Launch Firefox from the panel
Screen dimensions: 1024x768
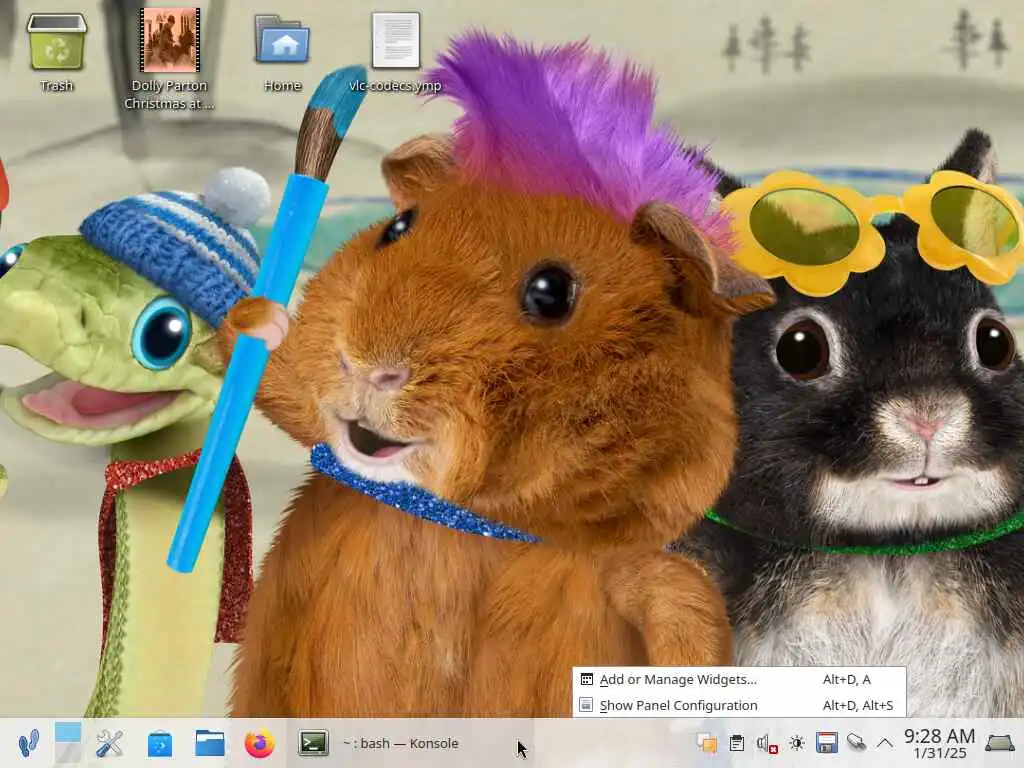pos(260,743)
